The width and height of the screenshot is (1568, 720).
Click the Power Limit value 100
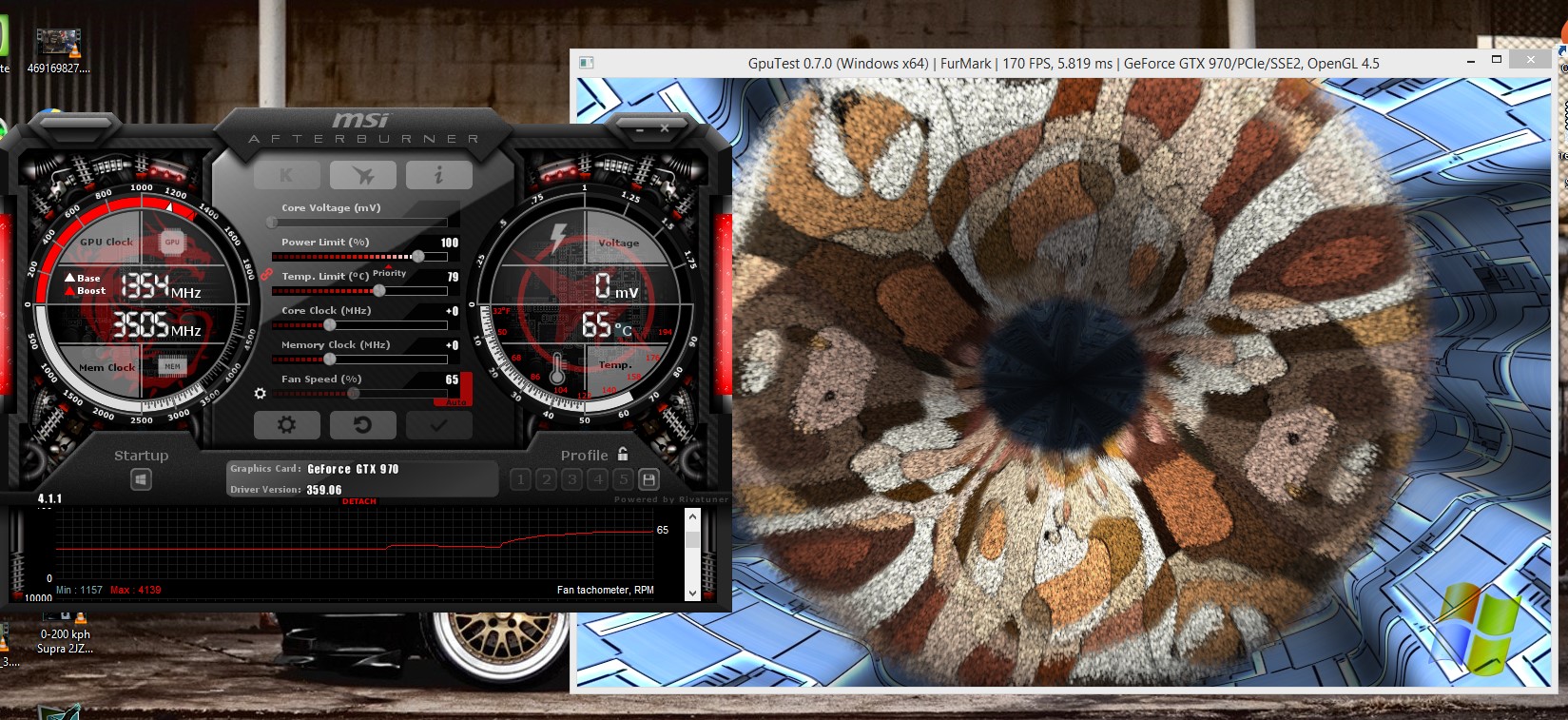point(450,243)
